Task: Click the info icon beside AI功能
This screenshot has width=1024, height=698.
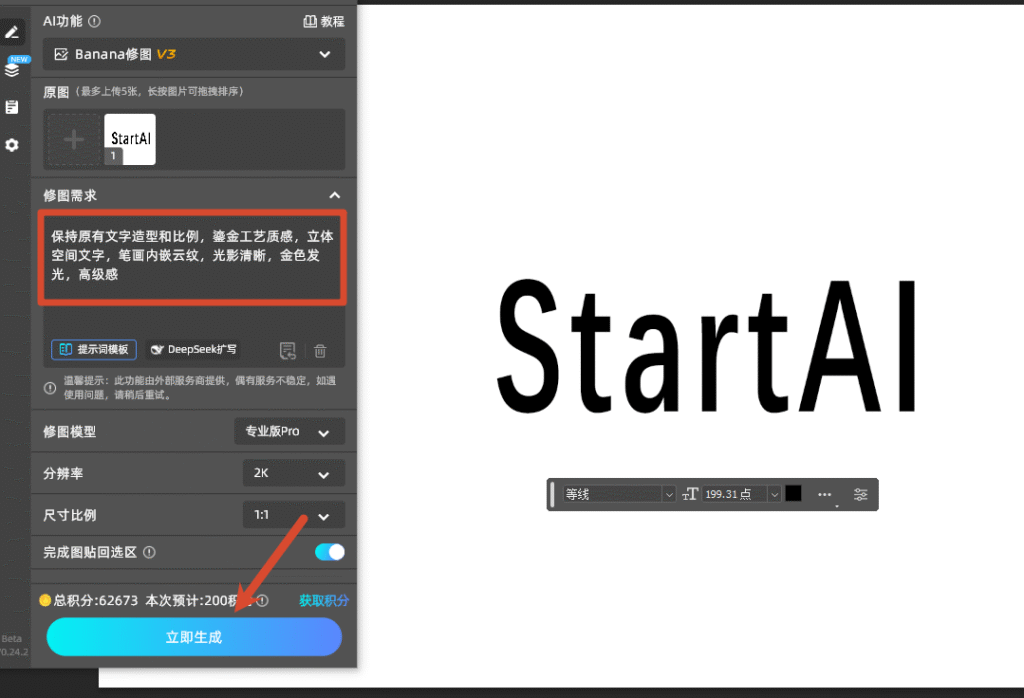Action: tap(94, 22)
